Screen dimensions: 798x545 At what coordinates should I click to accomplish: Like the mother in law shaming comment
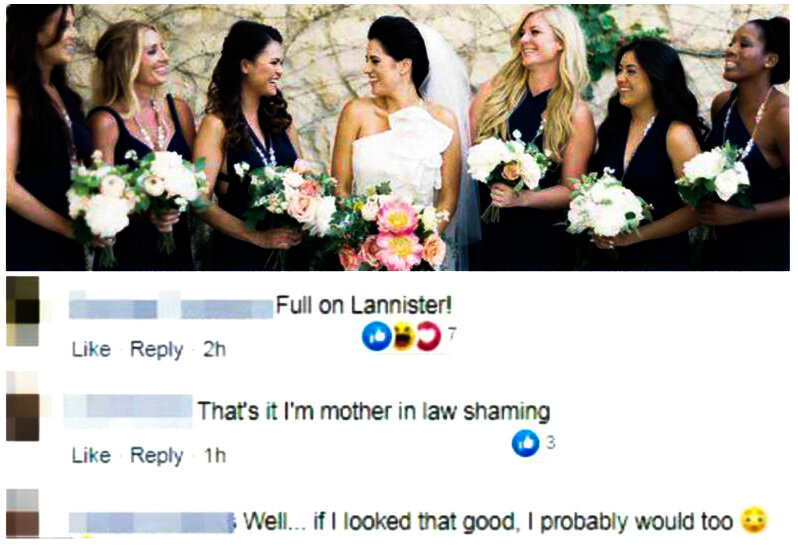point(91,455)
